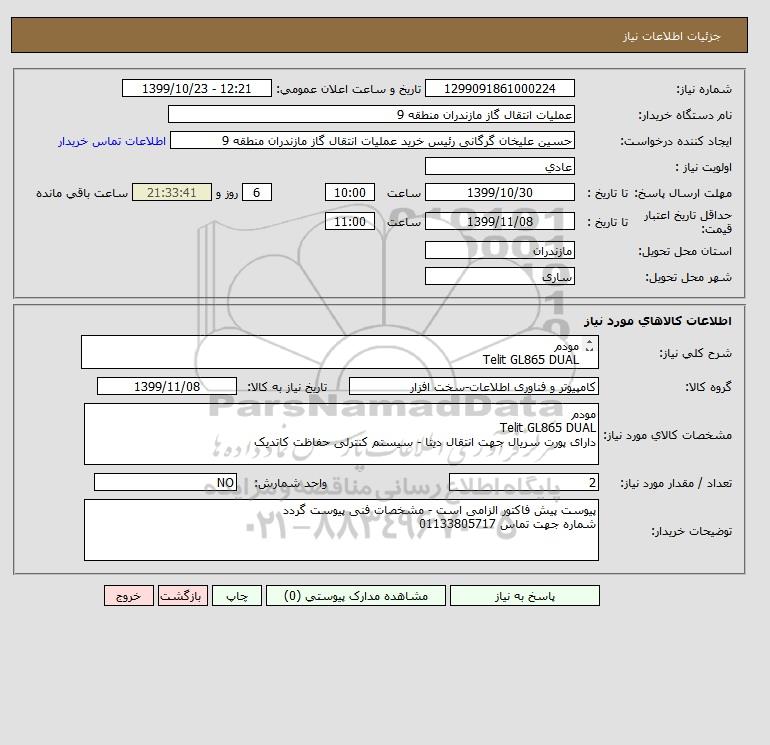Viewport: 770px width, 745px height.
Task: Click the اولویت نیاز field showing عادی
Action: click(499, 166)
